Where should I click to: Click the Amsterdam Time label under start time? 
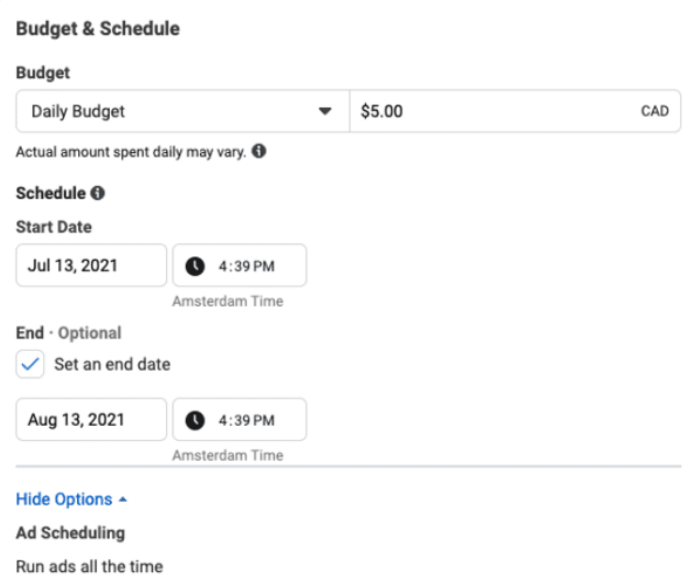point(227,301)
